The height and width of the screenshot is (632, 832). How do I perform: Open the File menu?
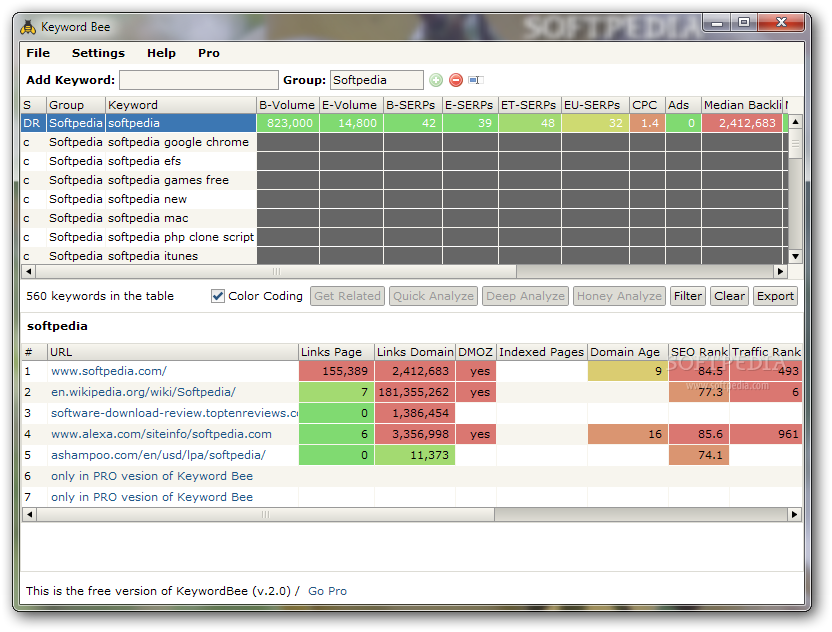(38, 53)
